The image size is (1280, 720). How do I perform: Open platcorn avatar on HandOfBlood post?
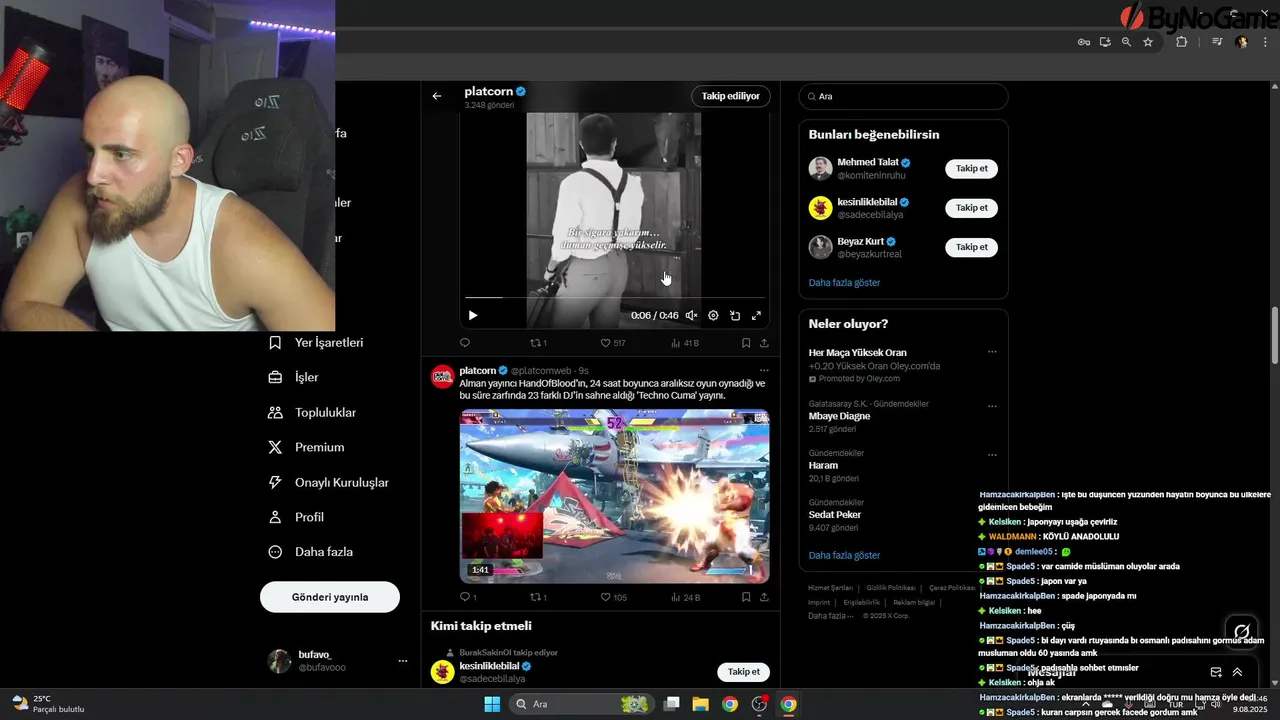pos(443,376)
